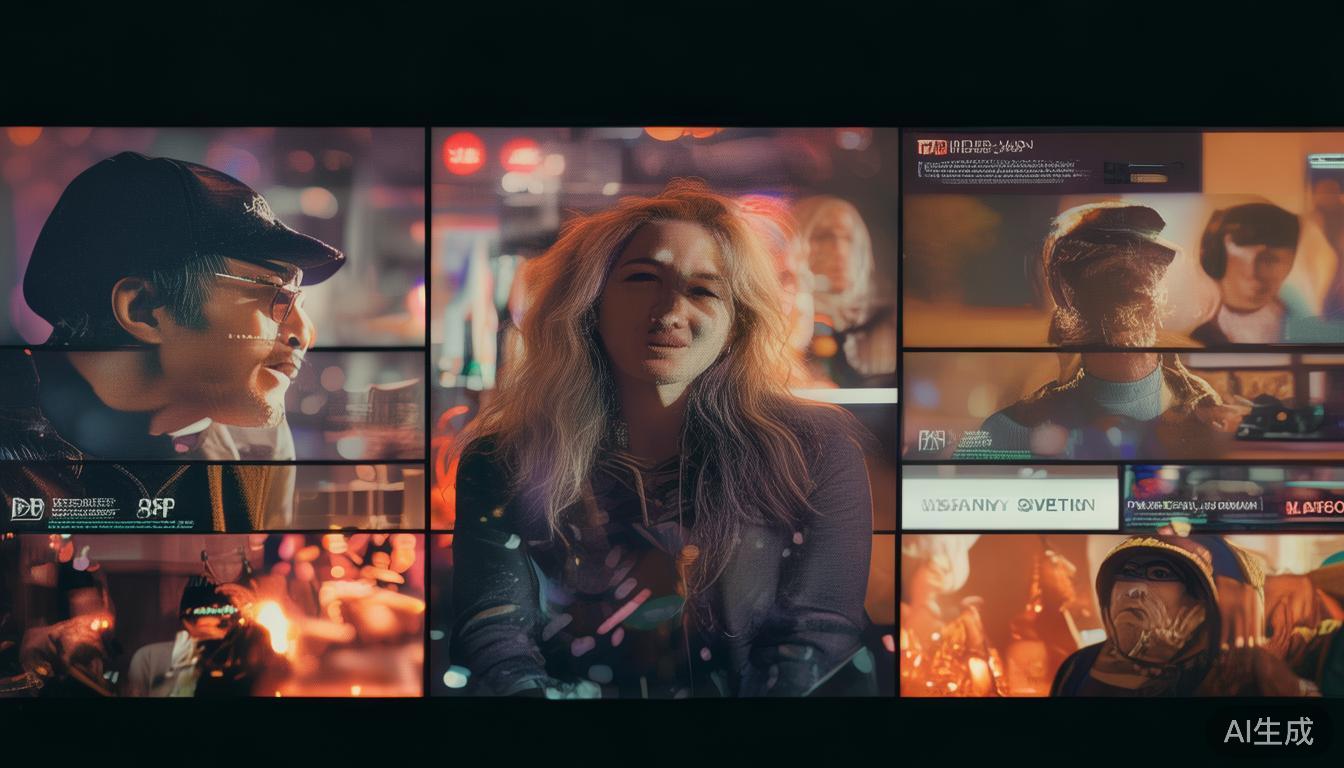1344x768 pixels.
Task: Click the red logo in top-right header
Action: tap(930, 147)
